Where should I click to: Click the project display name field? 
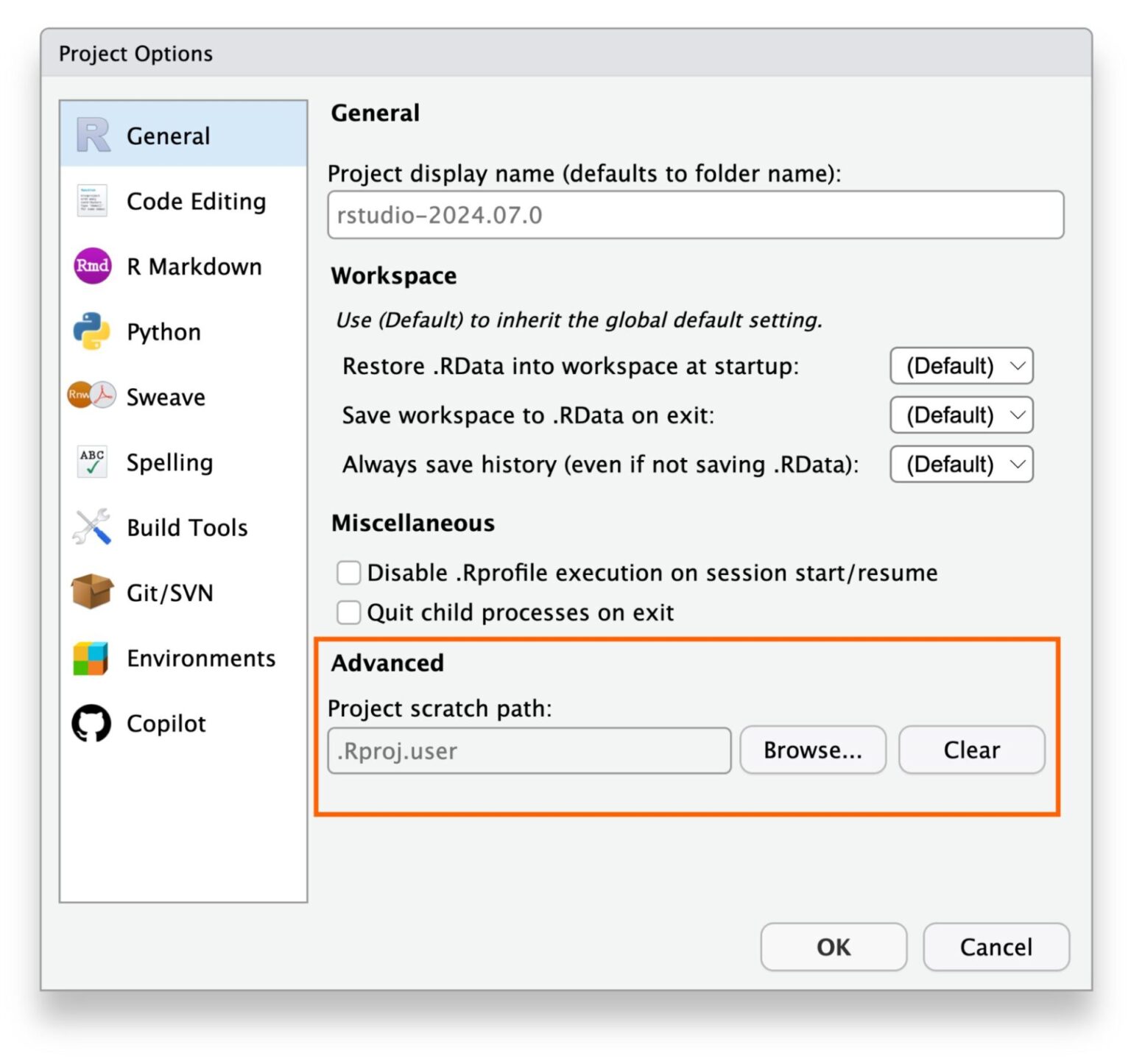click(x=695, y=215)
